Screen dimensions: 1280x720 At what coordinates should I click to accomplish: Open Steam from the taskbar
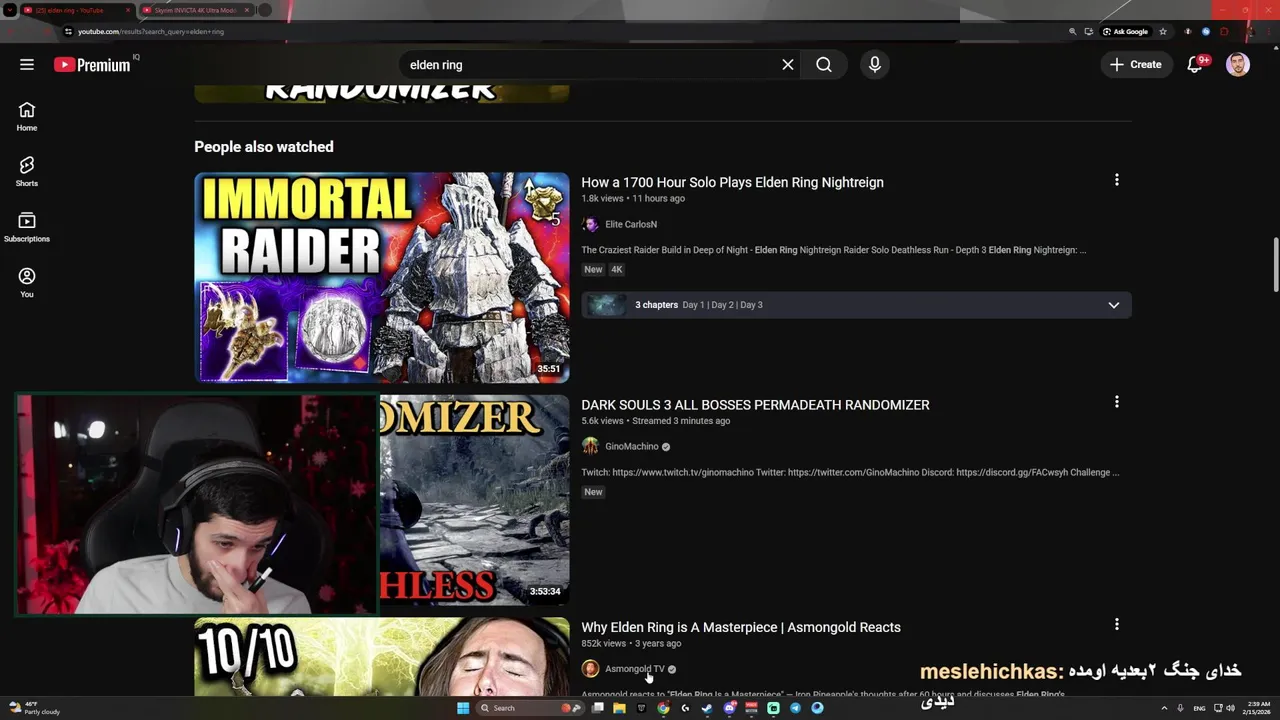707,708
